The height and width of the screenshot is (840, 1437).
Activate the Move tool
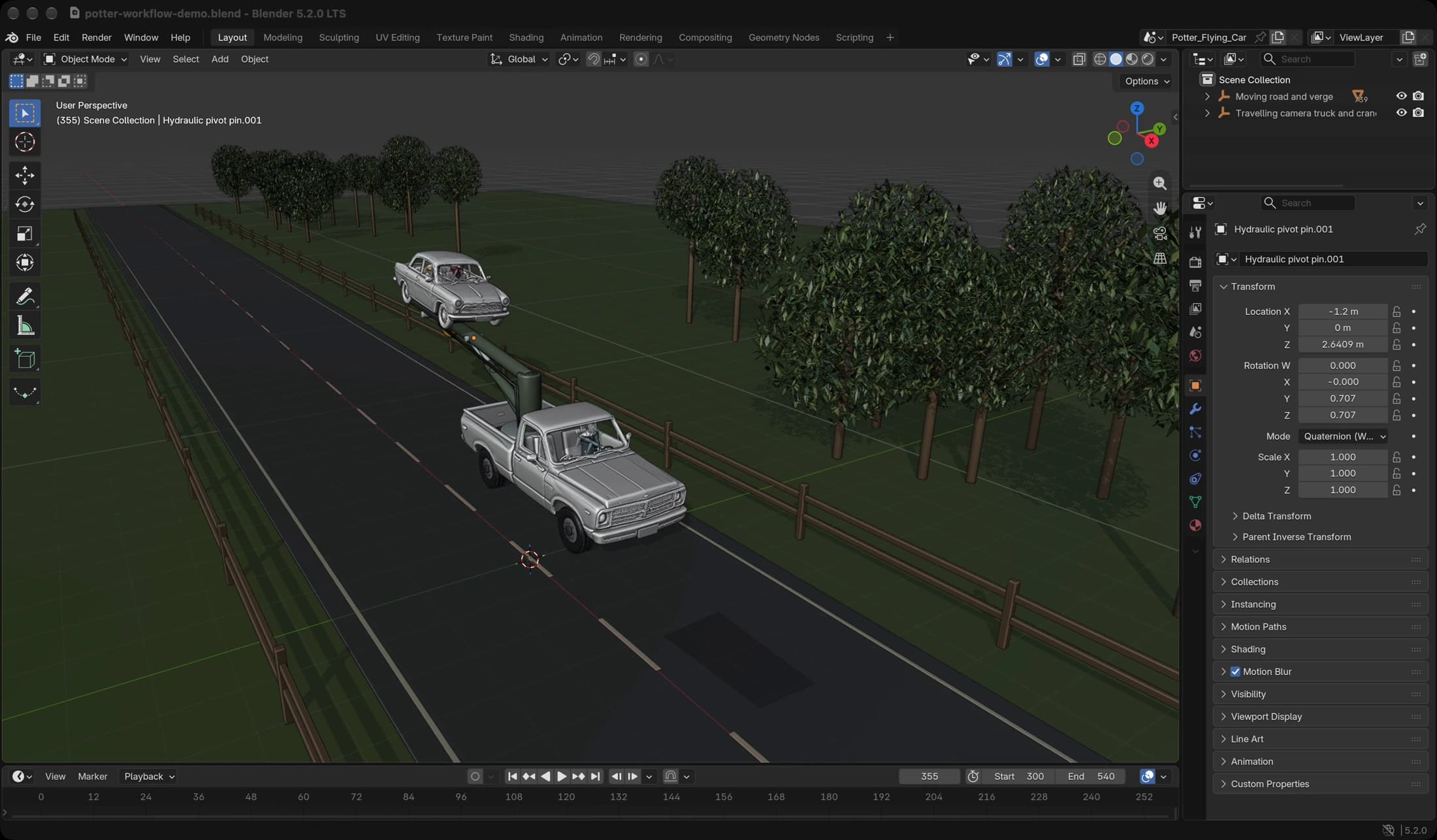coord(25,175)
